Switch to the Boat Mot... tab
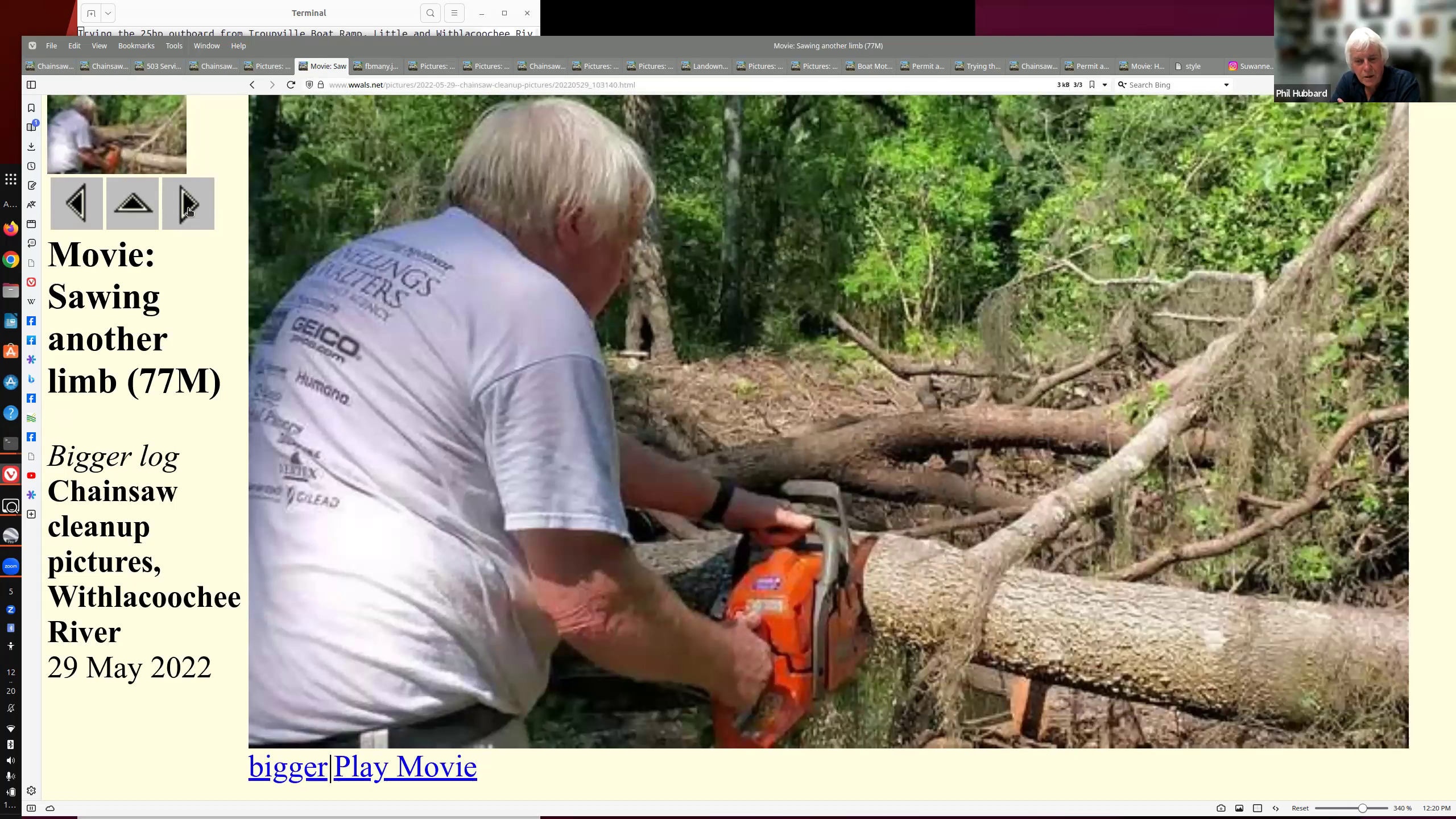Image resolution: width=1456 pixels, height=819 pixels. (x=868, y=66)
